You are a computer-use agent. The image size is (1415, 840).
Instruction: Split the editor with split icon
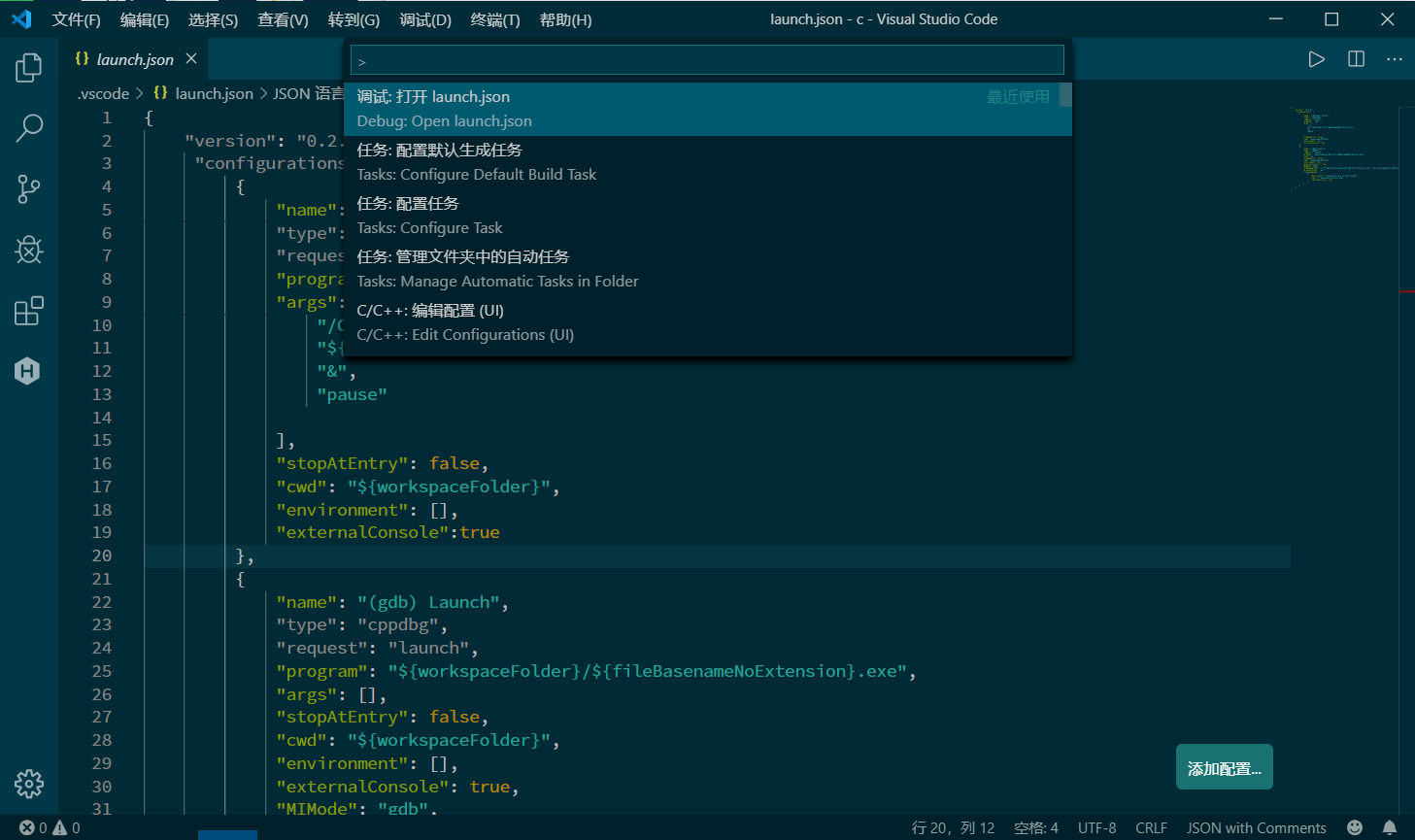pos(1357,59)
